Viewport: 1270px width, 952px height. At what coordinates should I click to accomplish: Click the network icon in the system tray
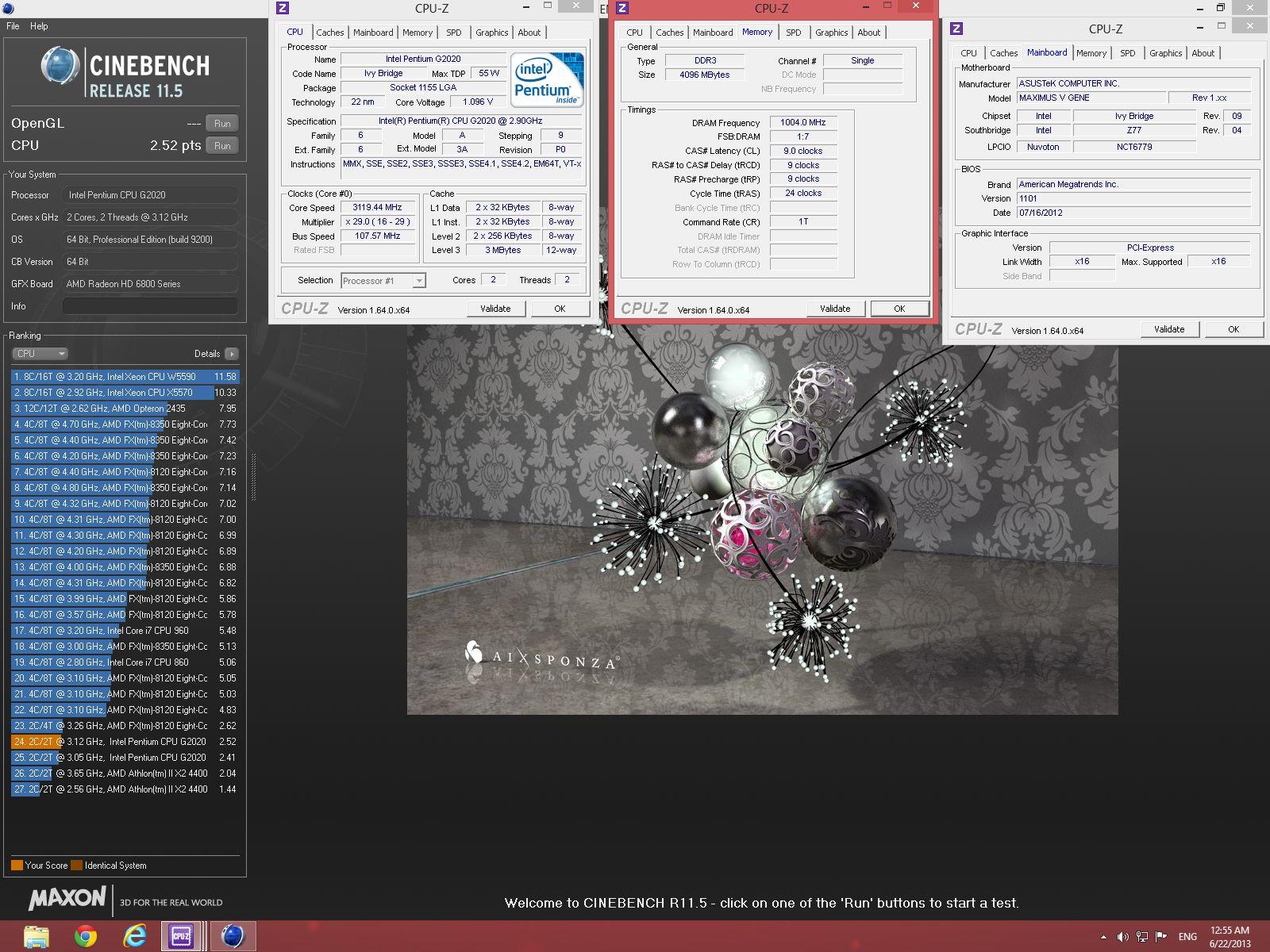[1141, 937]
